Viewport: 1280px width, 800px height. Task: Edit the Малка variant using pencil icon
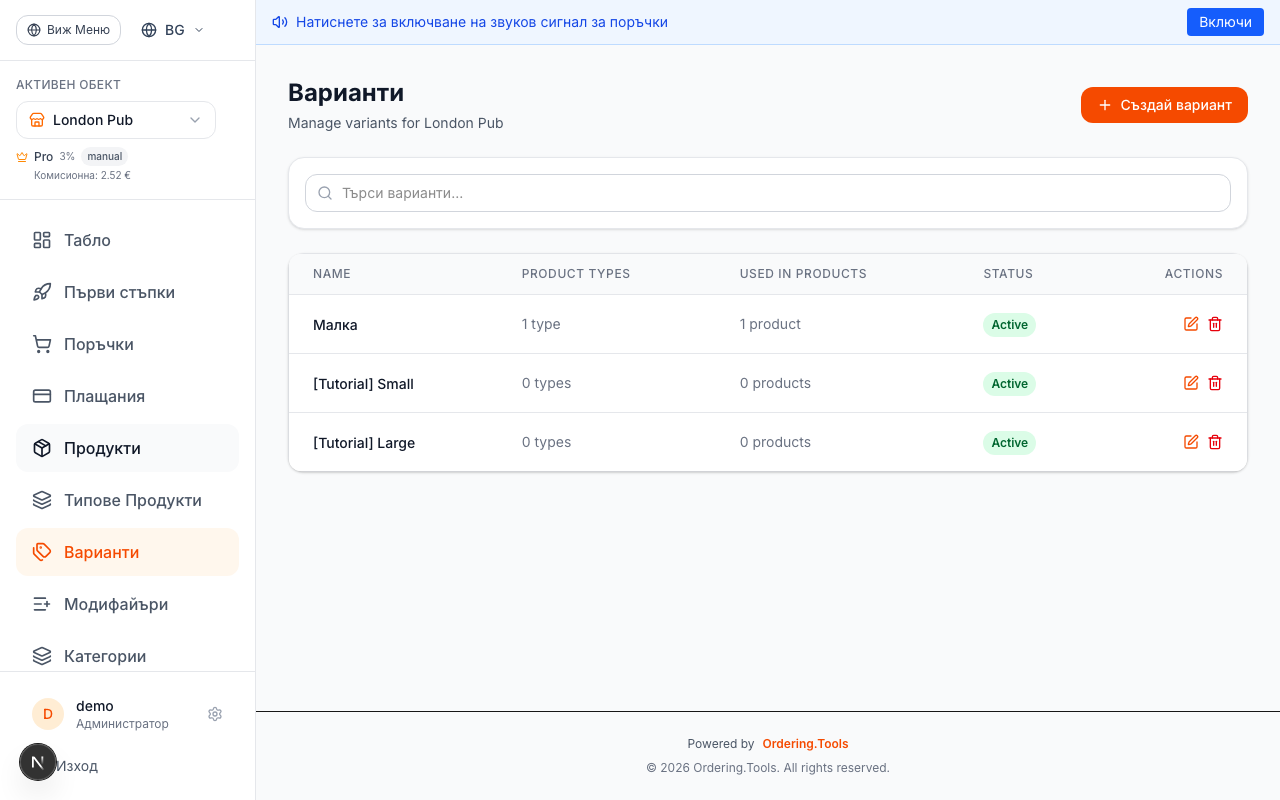tap(1190, 324)
